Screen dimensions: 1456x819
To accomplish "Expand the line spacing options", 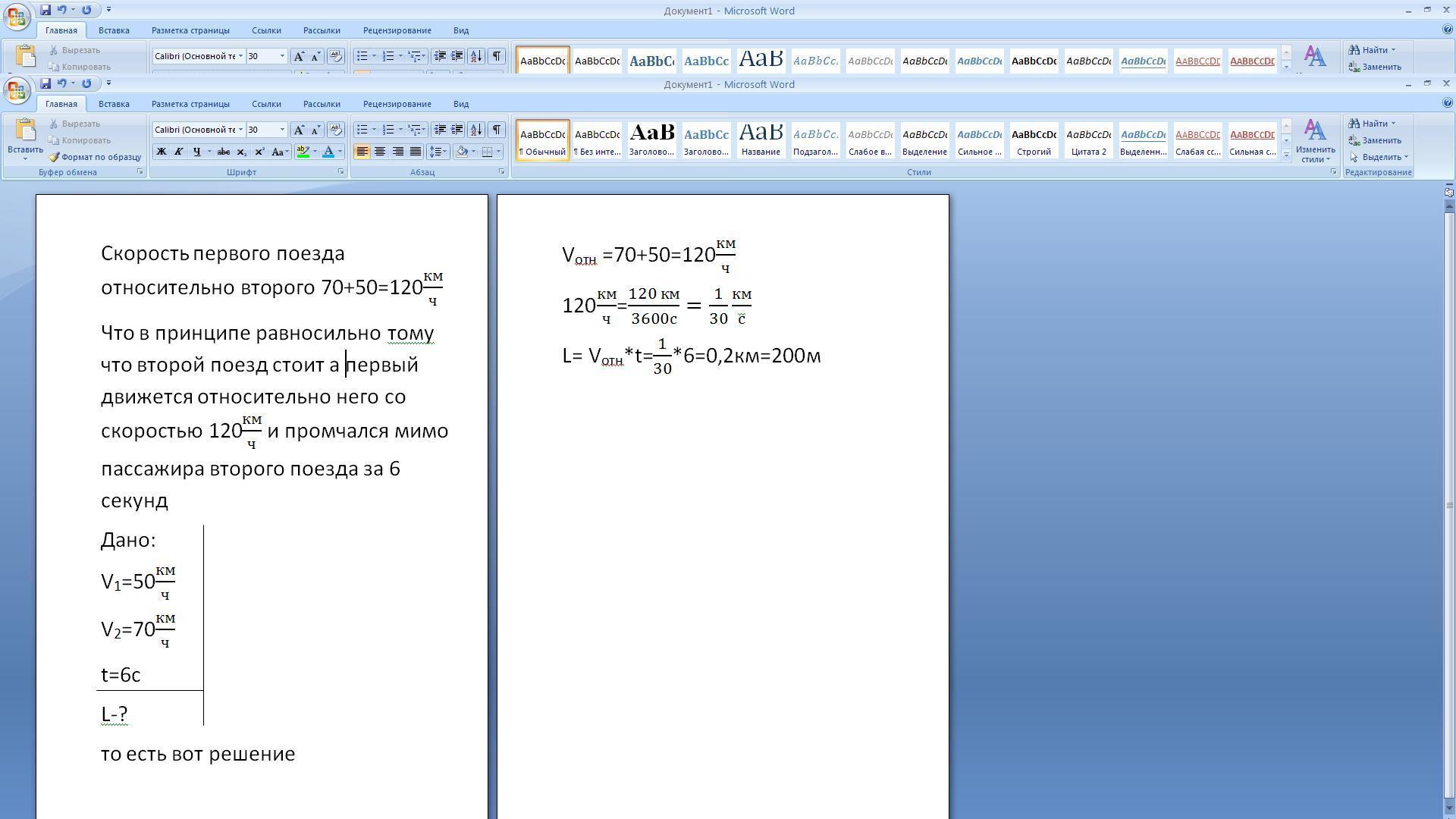I will click(444, 152).
